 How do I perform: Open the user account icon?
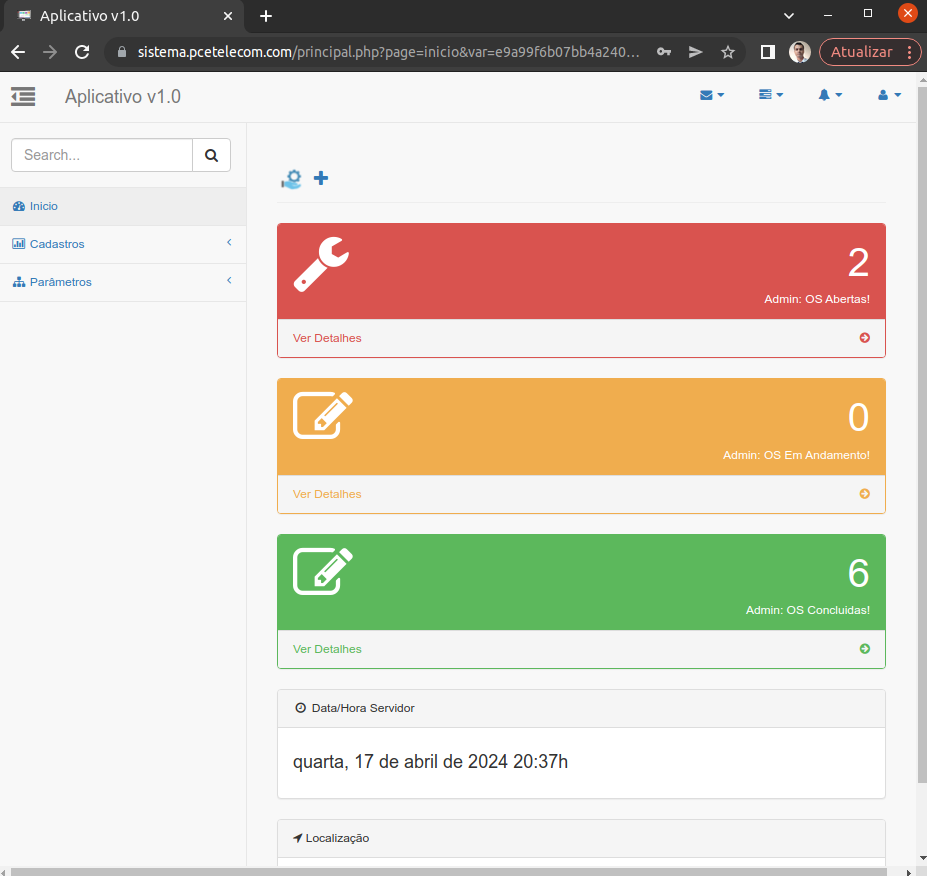[884, 95]
